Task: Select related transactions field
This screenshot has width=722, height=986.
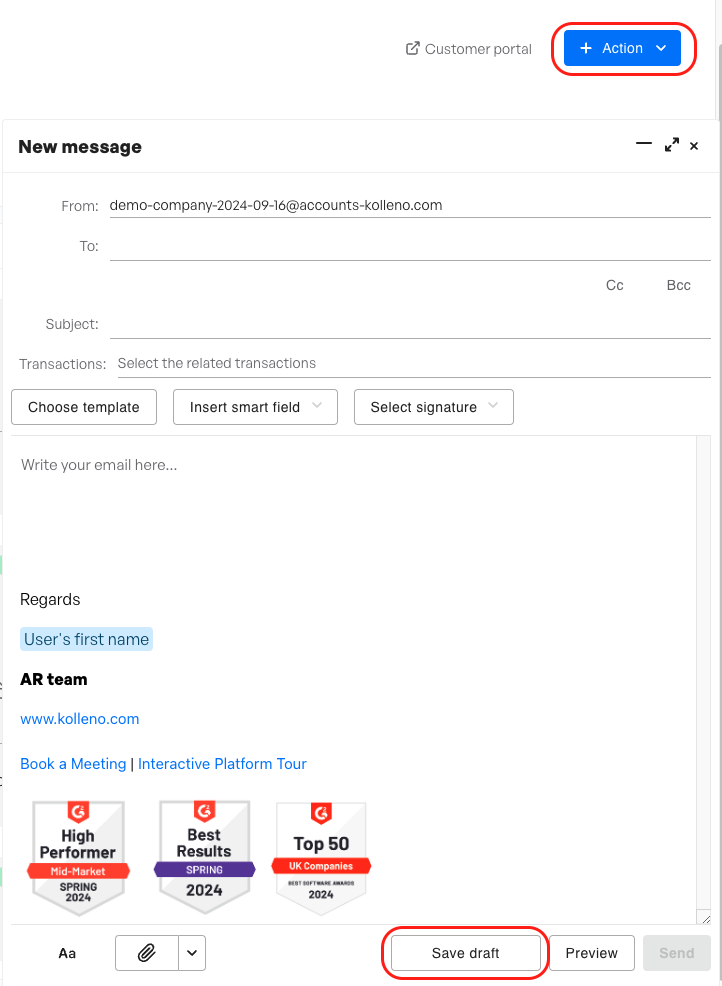Action: 410,363
